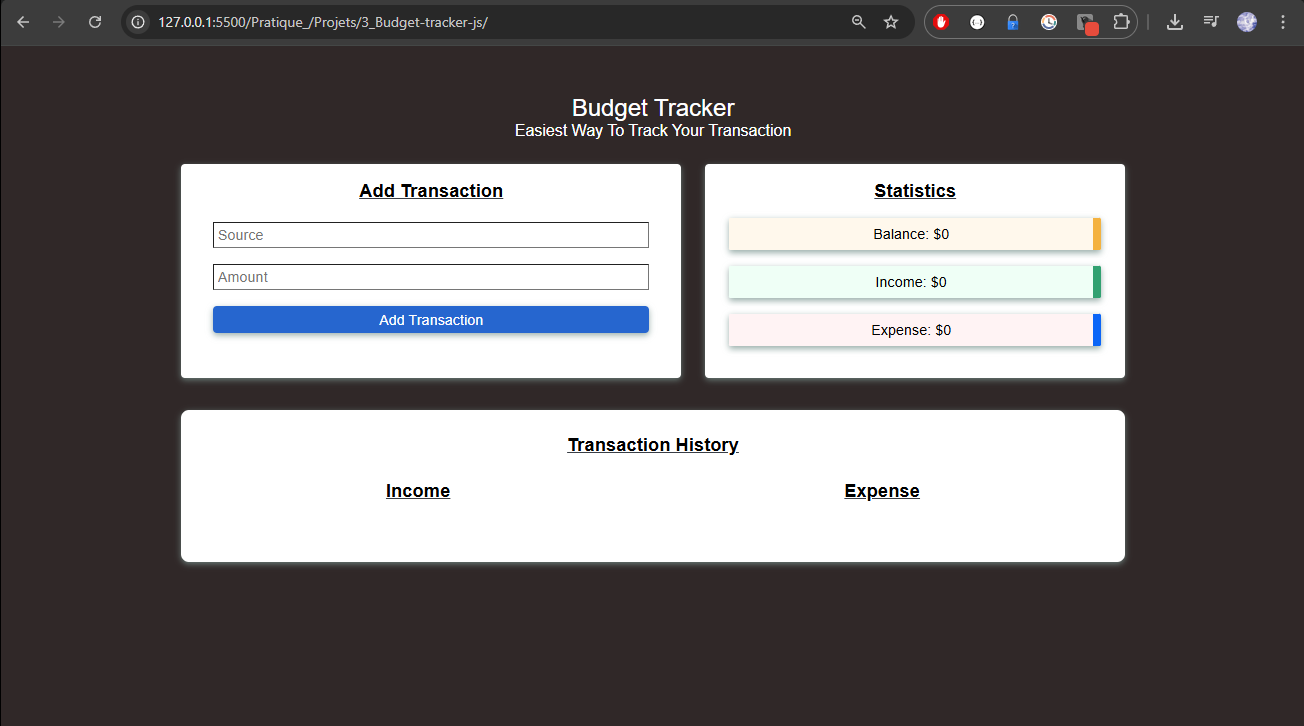
Task: Show browser downloads
Action: click(x=1175, y=22)
